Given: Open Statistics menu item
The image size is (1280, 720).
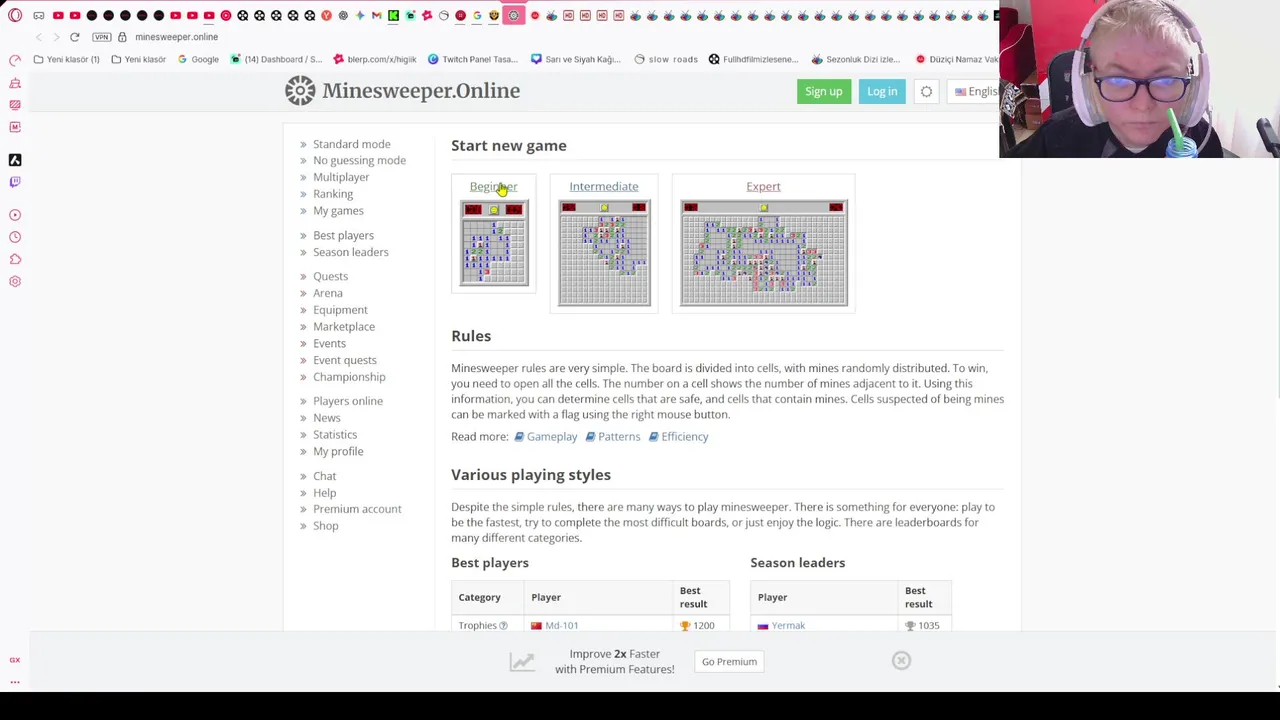Looking at the screenshot, I should 335,434.
